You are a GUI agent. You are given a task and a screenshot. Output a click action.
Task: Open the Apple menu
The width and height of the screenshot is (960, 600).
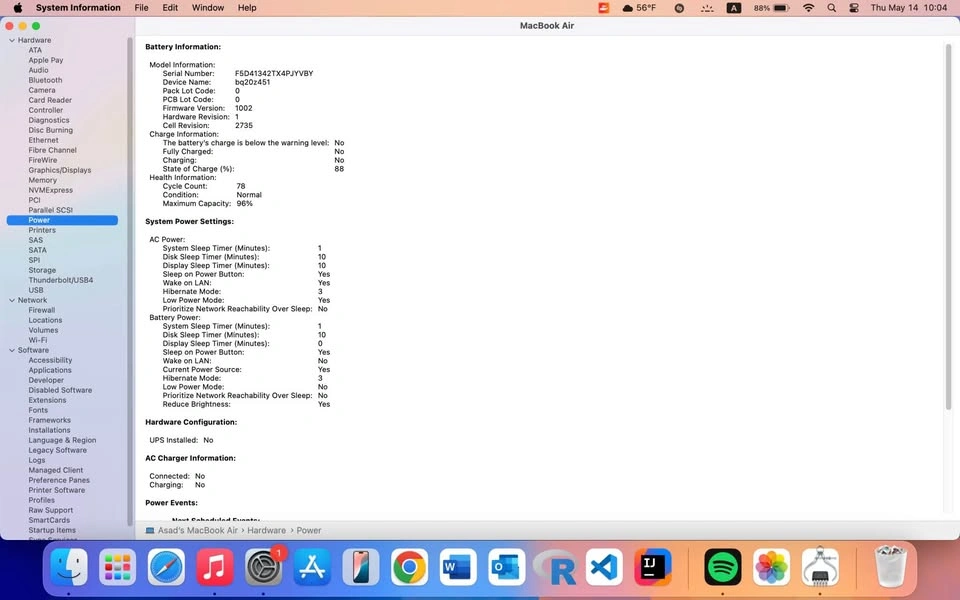(18, 8)
